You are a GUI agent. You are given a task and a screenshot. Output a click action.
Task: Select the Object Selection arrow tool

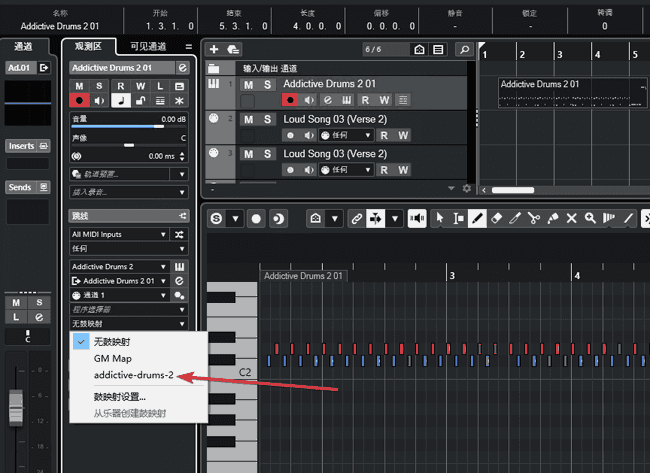(440, 218)
